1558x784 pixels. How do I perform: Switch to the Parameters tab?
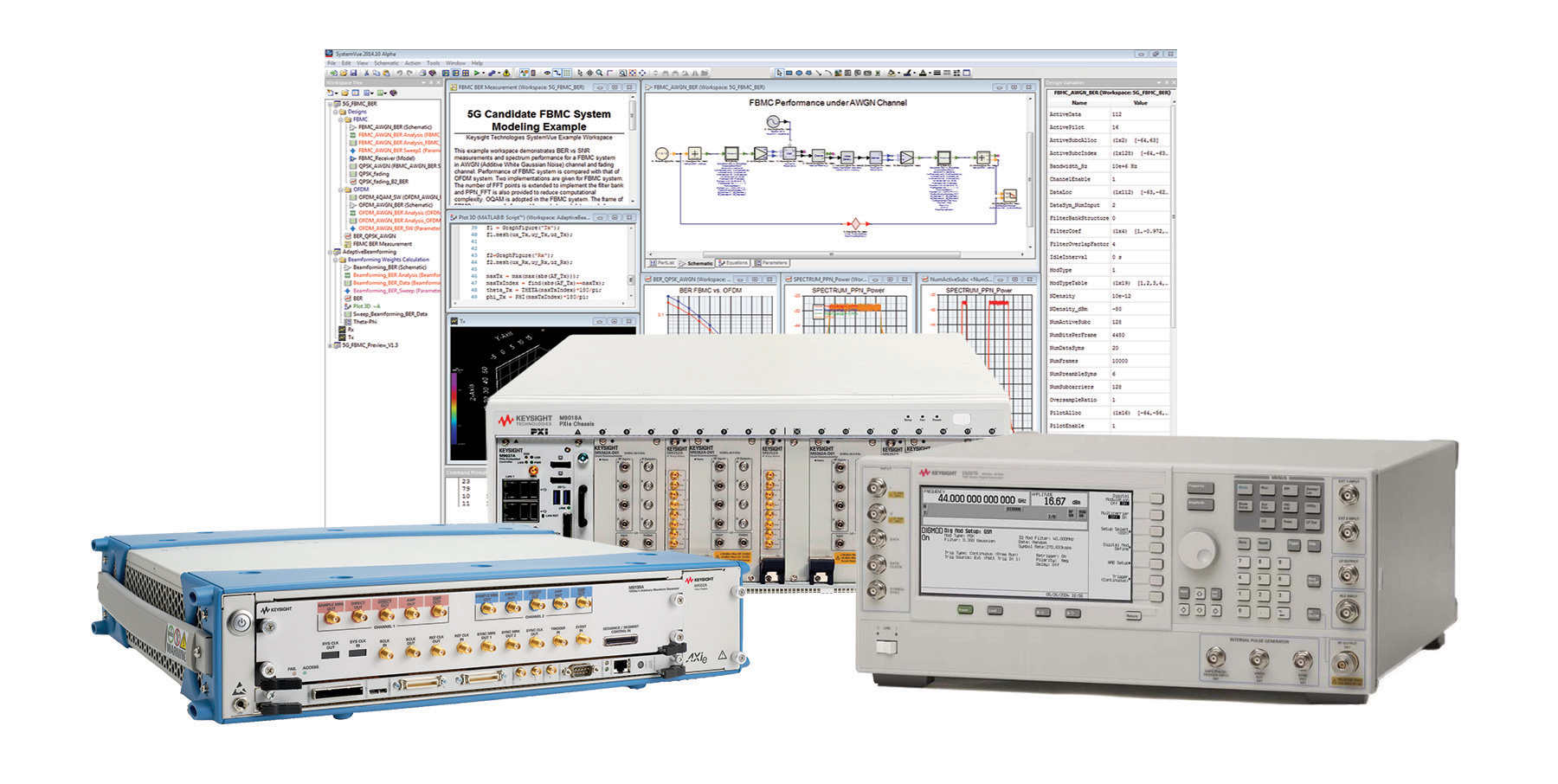(x=771, y=263)
